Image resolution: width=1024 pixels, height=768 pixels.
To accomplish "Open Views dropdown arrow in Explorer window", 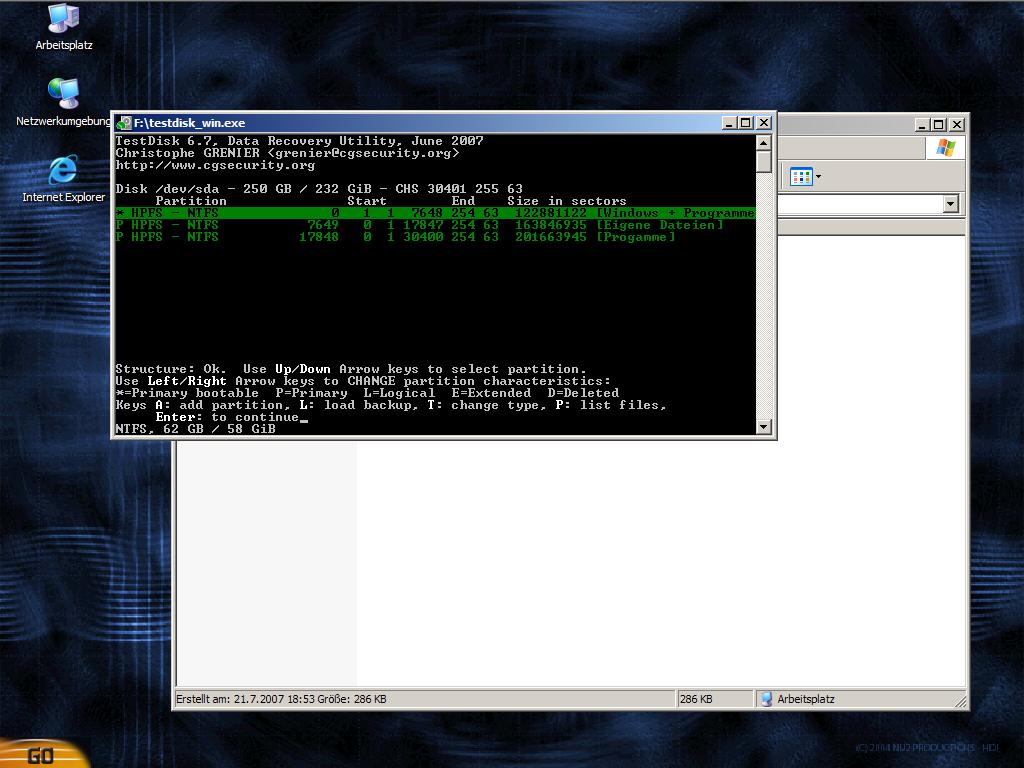I will click(818, 176).
